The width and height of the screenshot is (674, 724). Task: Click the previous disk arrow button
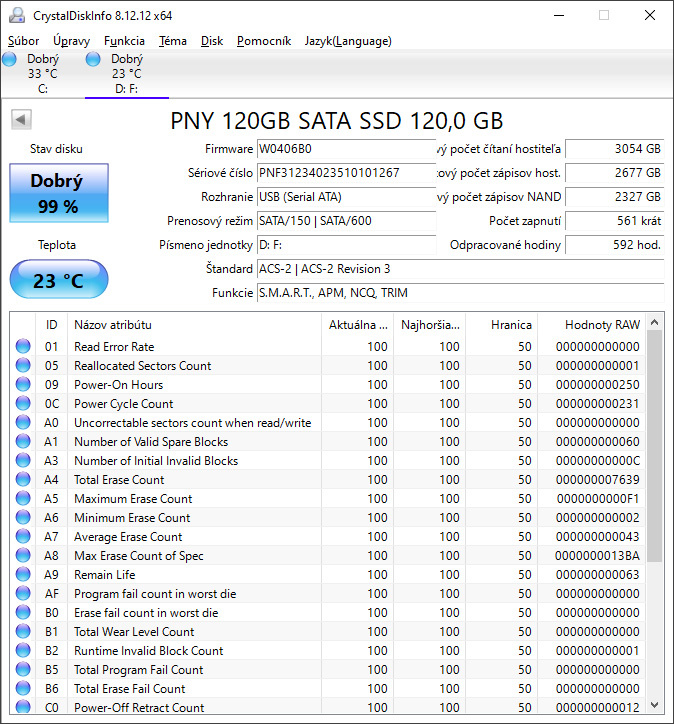21,120
